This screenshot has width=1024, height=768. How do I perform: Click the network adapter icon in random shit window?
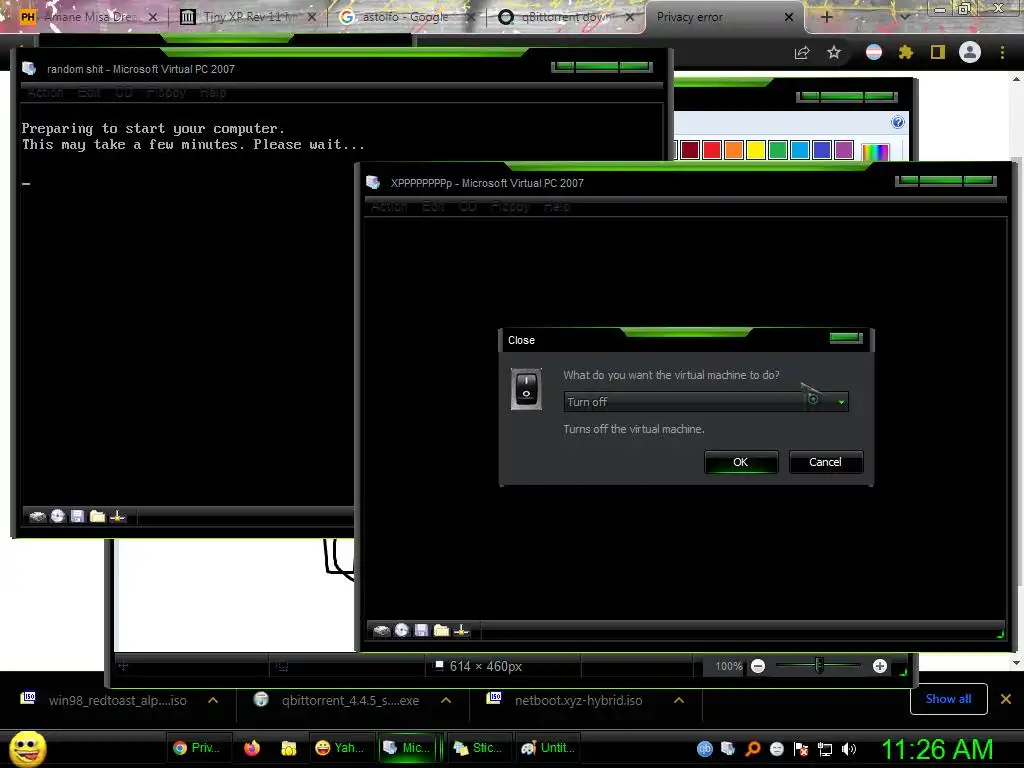tap(118, 517)
